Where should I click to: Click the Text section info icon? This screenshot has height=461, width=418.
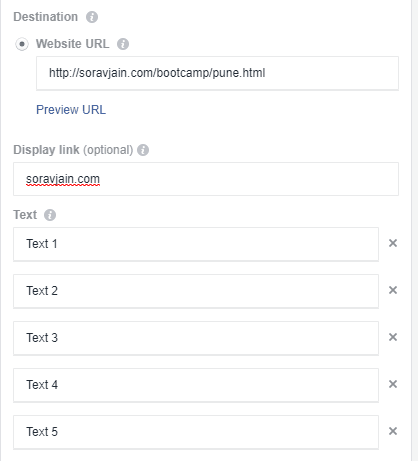pos(50,215)
